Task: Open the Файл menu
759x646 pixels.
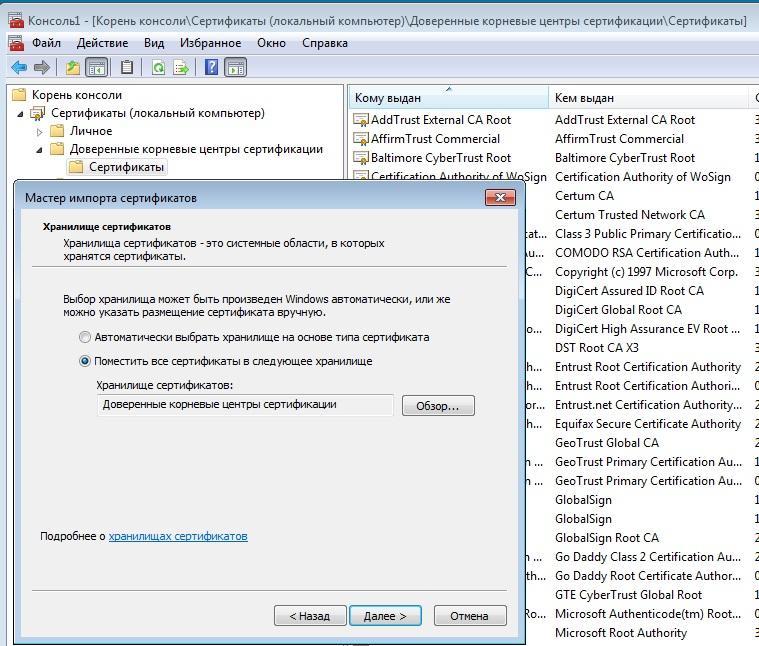Action: click(46, 43)
